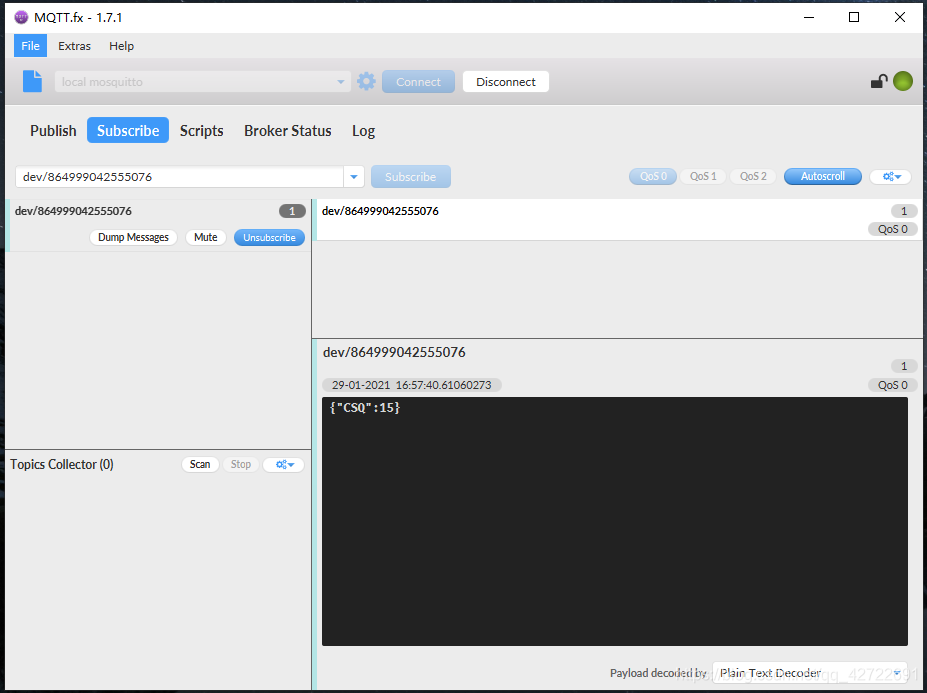Open Topics Collector gear options dropdown
This screenshot has width=927, height=693.
tap(284, 464)
